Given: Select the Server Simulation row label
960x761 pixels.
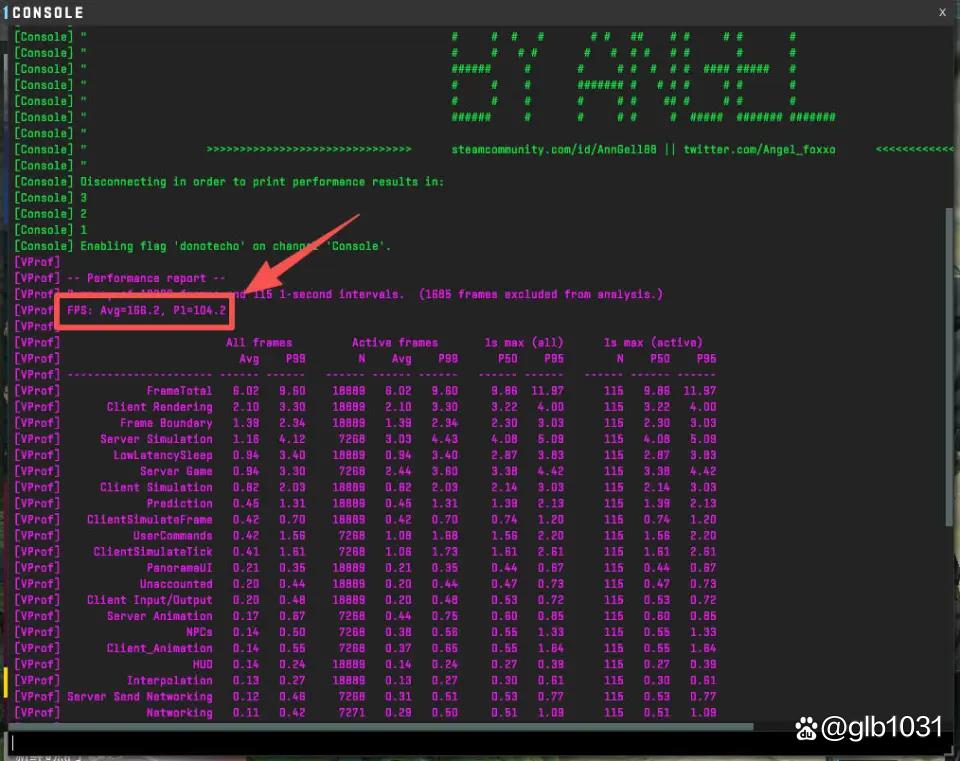Looking at the screenshot, I should (x=156, y=439).
